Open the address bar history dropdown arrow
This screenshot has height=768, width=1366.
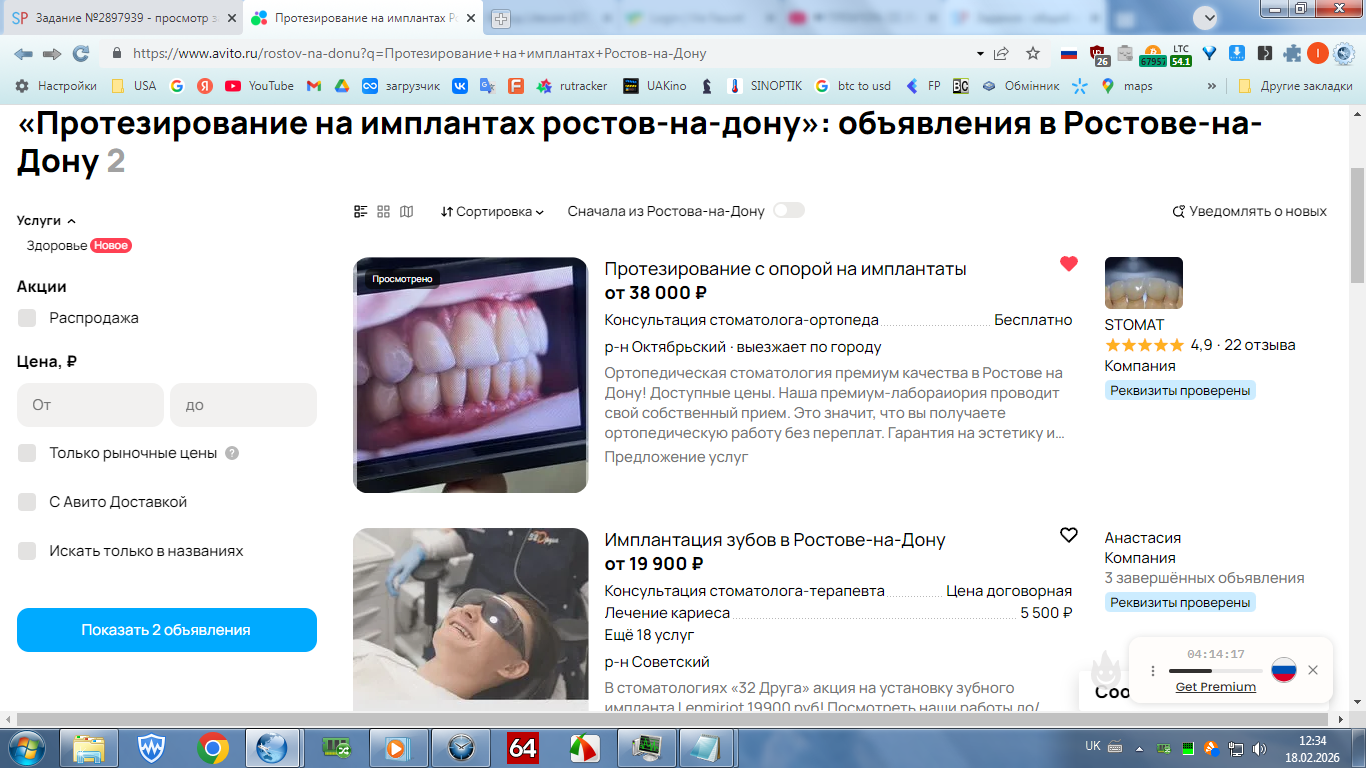[x=980, y=53]
